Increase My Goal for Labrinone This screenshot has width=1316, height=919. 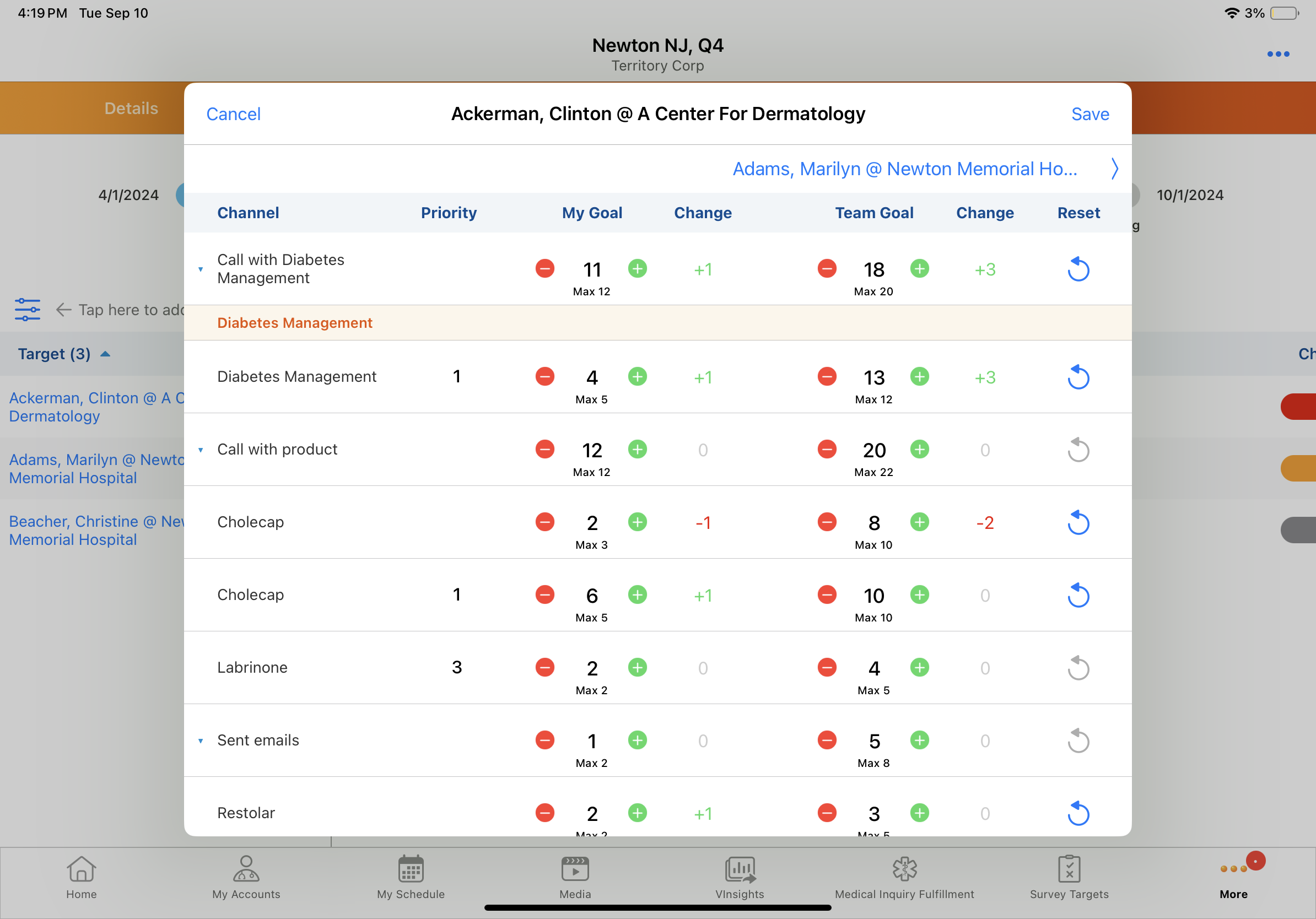(x=638, y=667)
